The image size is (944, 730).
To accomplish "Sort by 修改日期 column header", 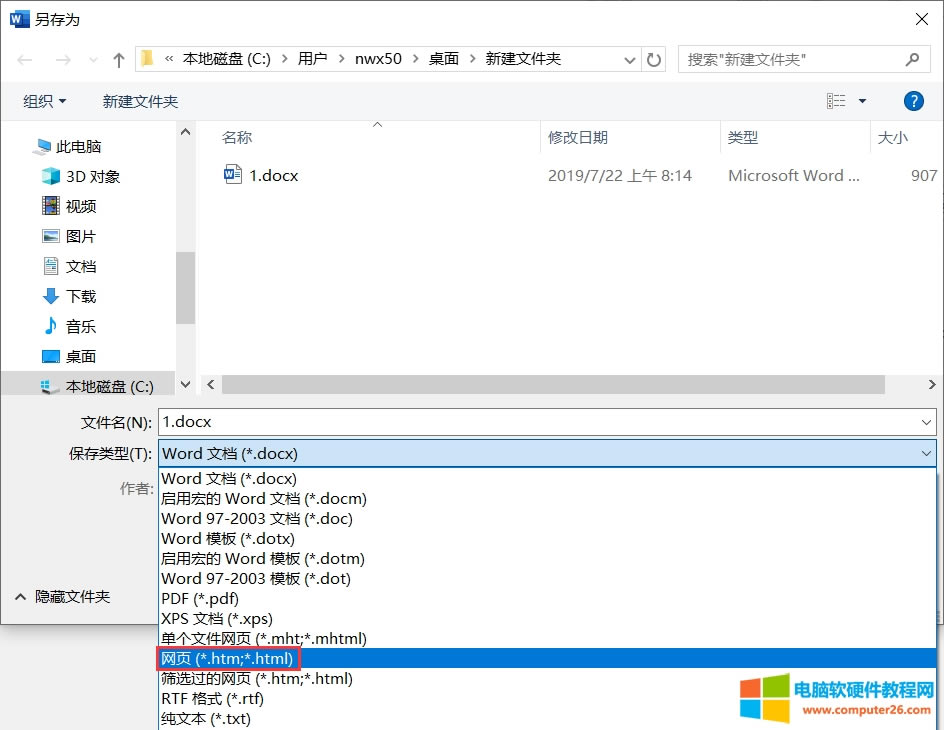I will point(578,138).
